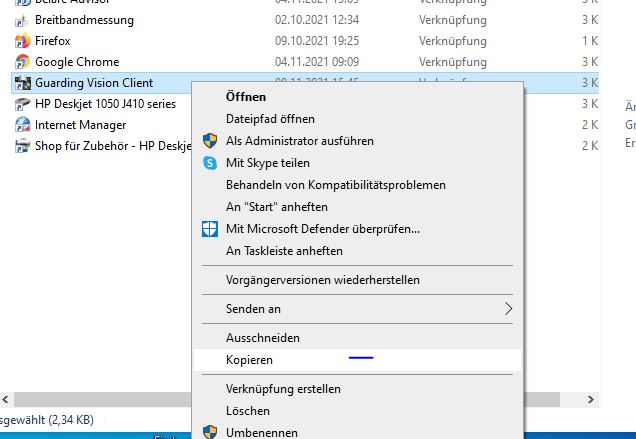Screen dimensions: 636x439
Task: Click the Breitbandmessung file name
Action: (x=84, y=20)
